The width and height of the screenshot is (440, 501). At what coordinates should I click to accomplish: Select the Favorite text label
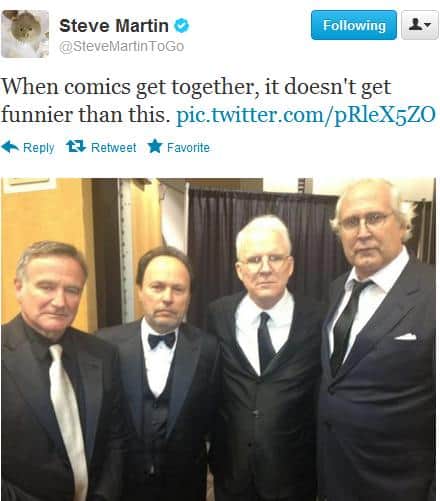(188, 147)
